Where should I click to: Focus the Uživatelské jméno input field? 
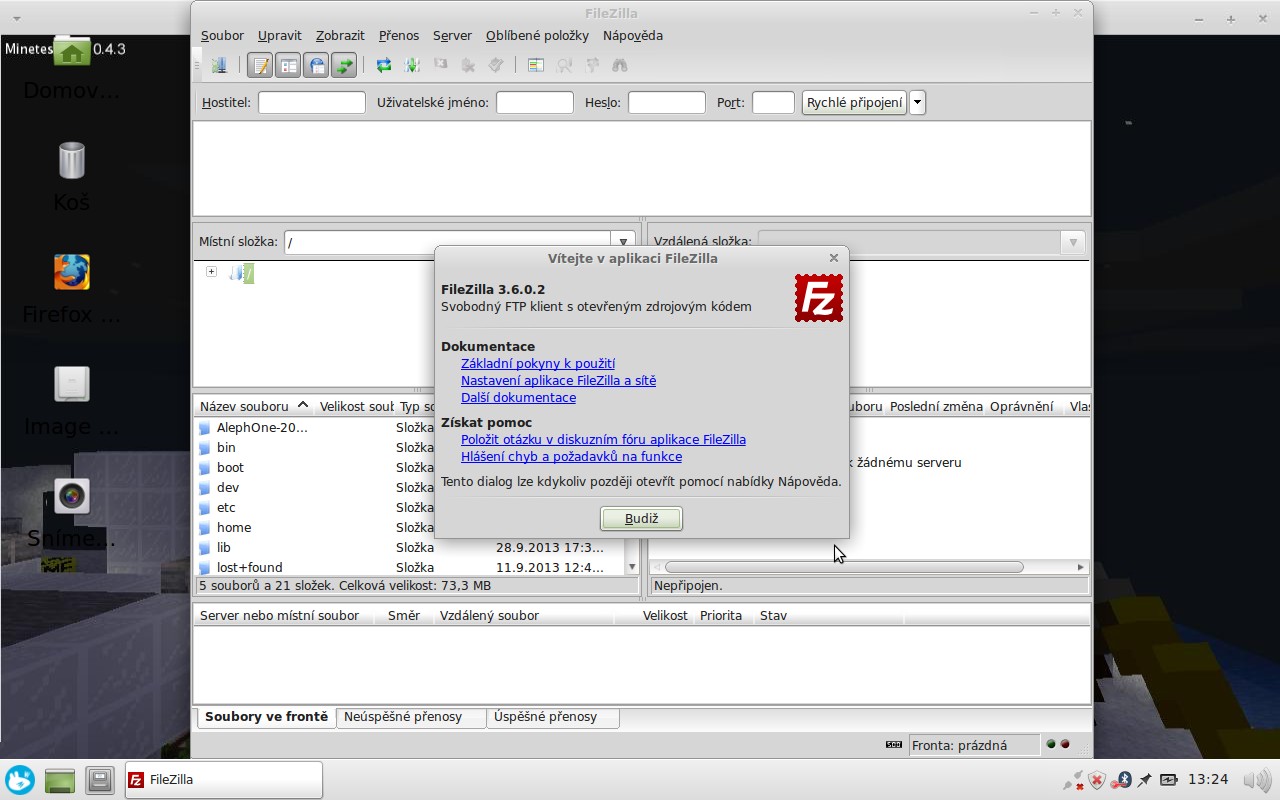pyautogui.click(x=535, y=102)
